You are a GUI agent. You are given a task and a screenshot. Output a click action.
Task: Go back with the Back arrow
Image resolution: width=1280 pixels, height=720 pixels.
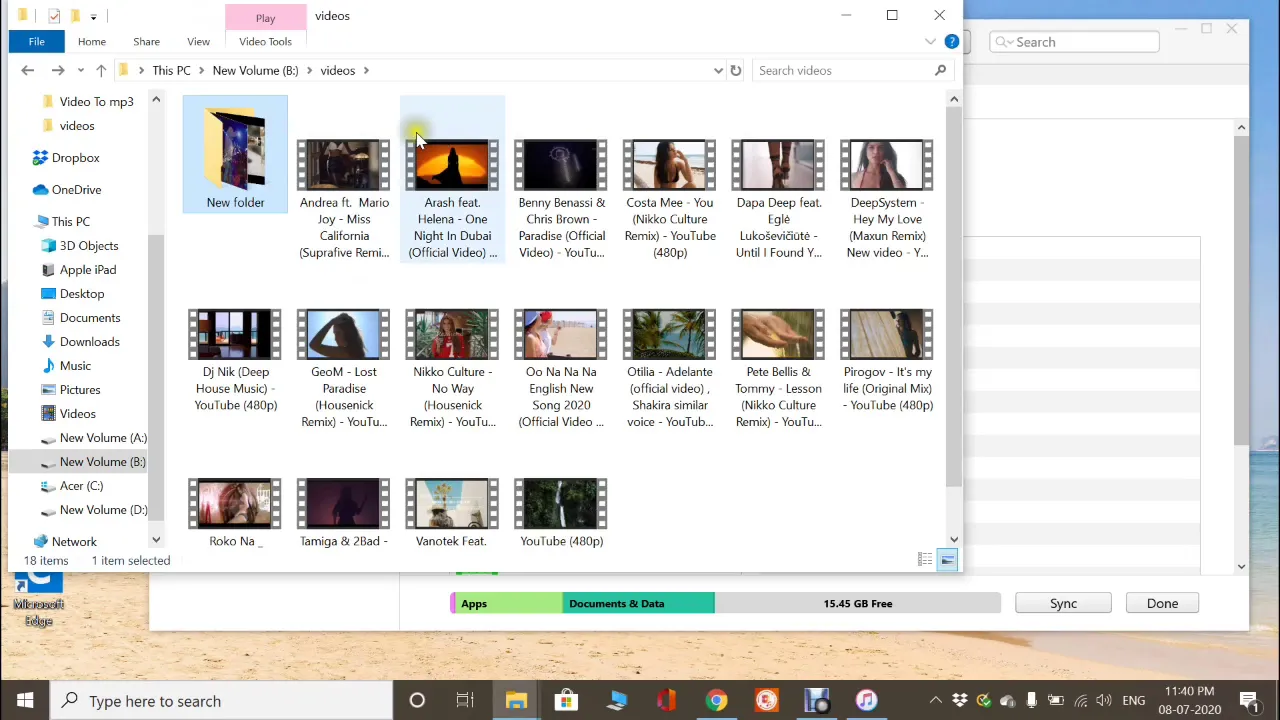(x=28, y=70)
